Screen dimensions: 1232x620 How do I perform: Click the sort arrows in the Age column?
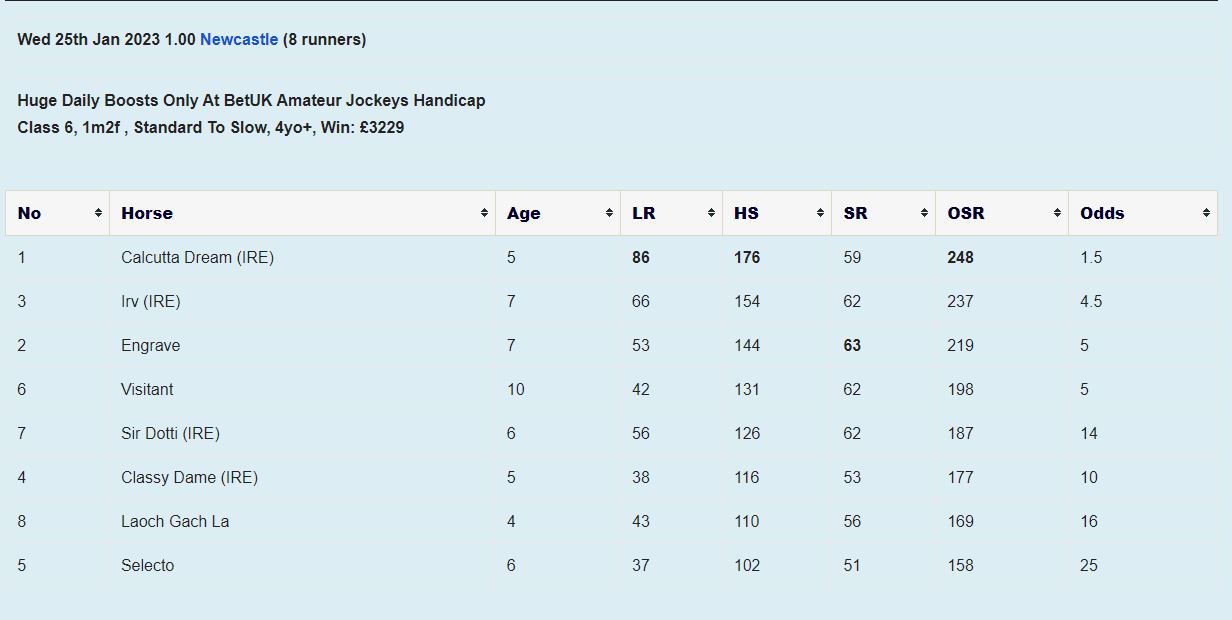[609, 213]
